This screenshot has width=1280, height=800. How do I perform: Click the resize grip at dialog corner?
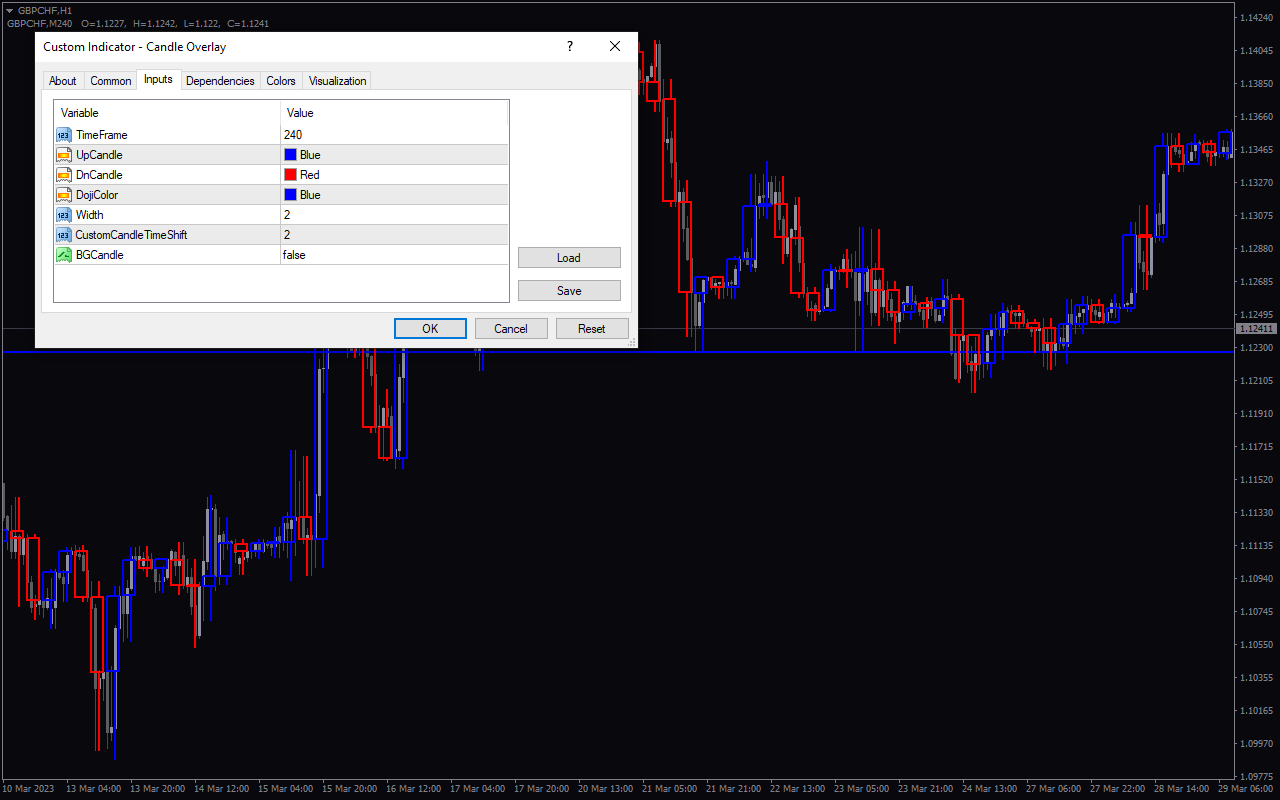click(632, 343)
